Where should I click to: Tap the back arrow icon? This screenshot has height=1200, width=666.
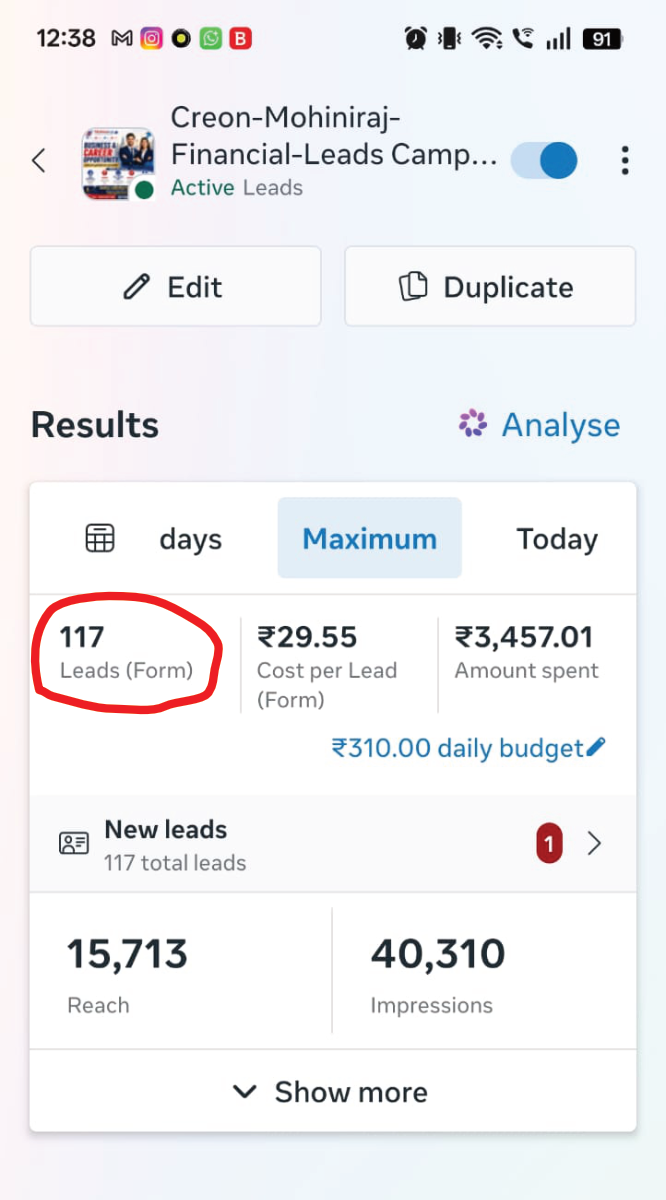[39, 161]
